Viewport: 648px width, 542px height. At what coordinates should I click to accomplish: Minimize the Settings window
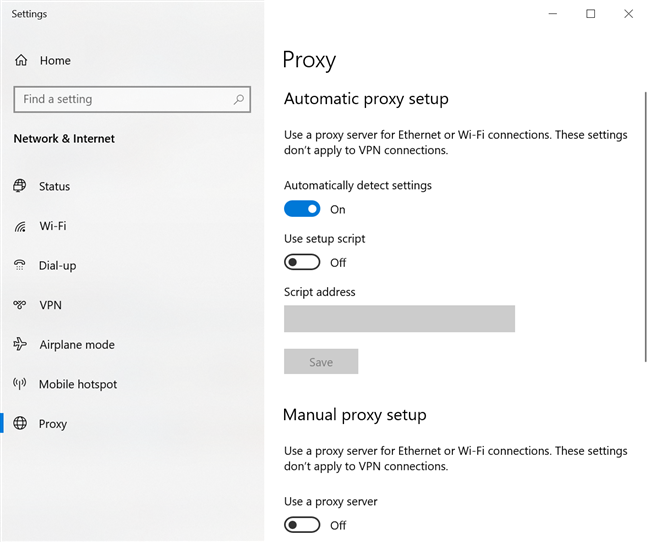(553, 14)
